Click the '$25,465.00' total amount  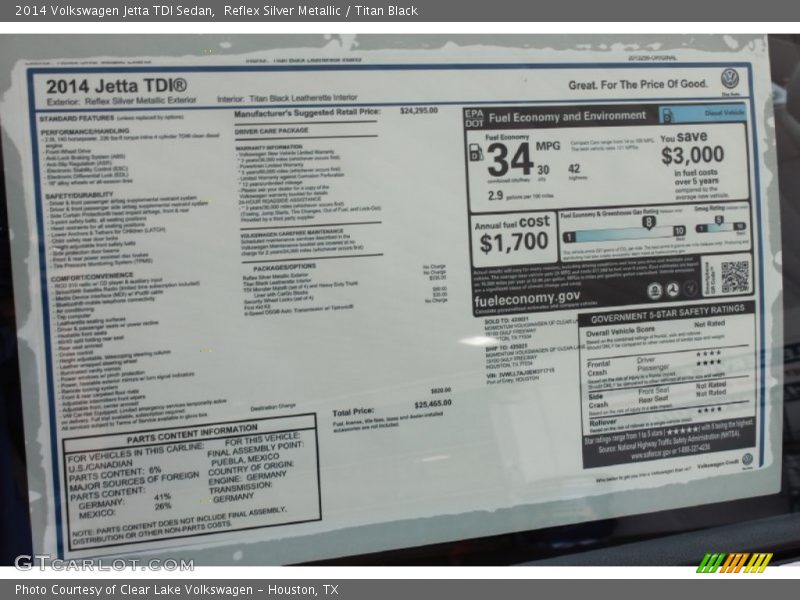(x=433, y=404)
